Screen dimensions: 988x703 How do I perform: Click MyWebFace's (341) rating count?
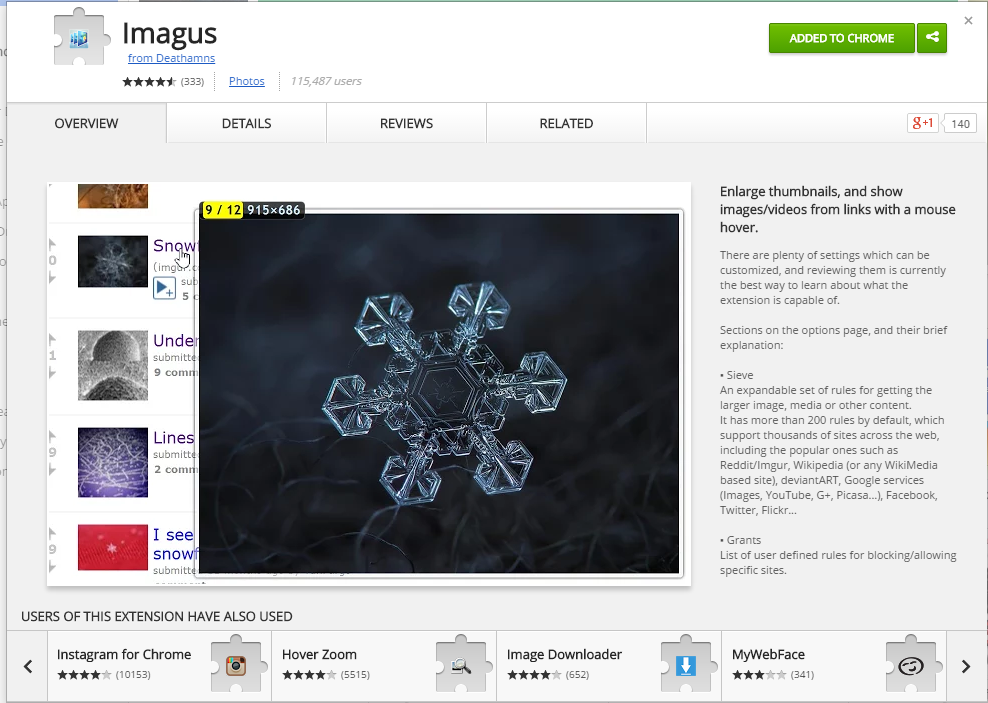click(802, 675)
